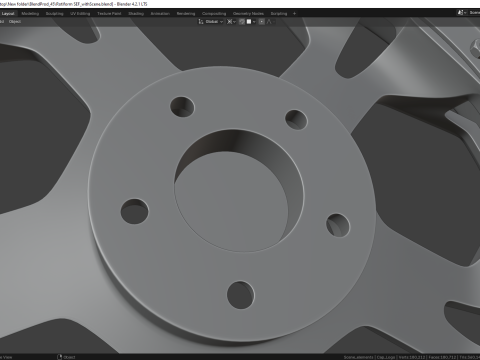Click the 'Object' mode label in status bar
This screenshot has height=360, width=480.
coord(69,357)
